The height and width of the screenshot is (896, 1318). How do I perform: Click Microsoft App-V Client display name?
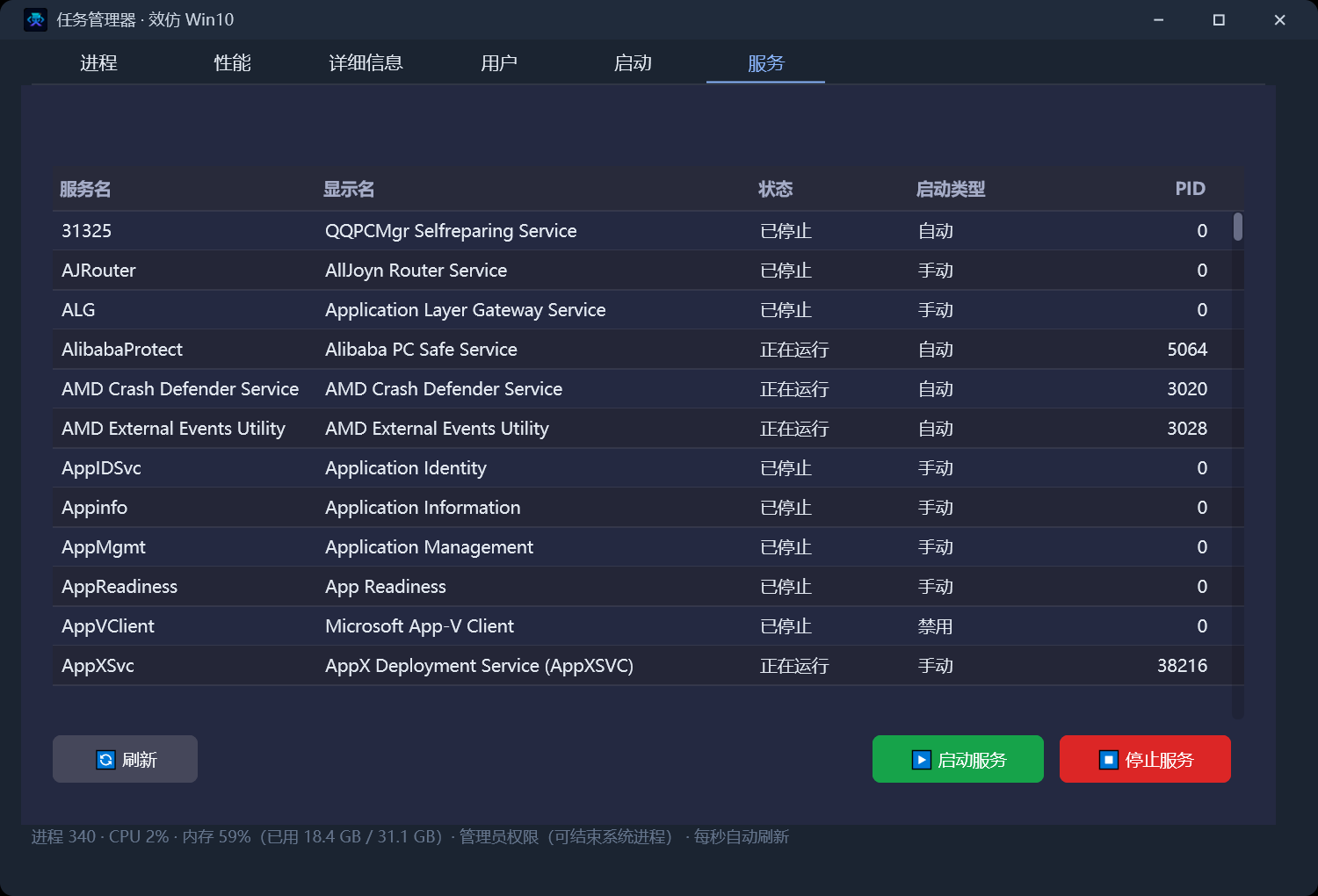click(419, 626)
